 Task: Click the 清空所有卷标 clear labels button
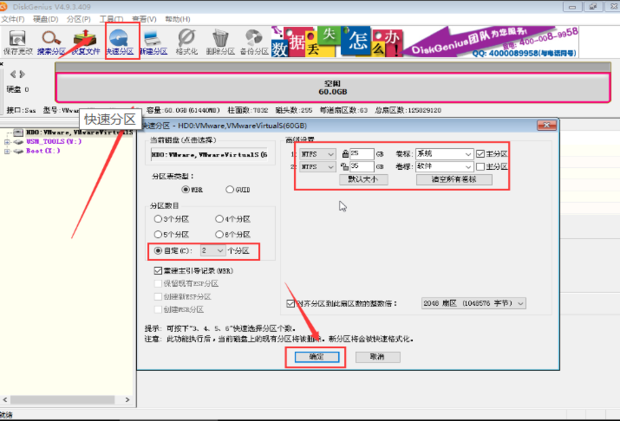click(454, 179)
